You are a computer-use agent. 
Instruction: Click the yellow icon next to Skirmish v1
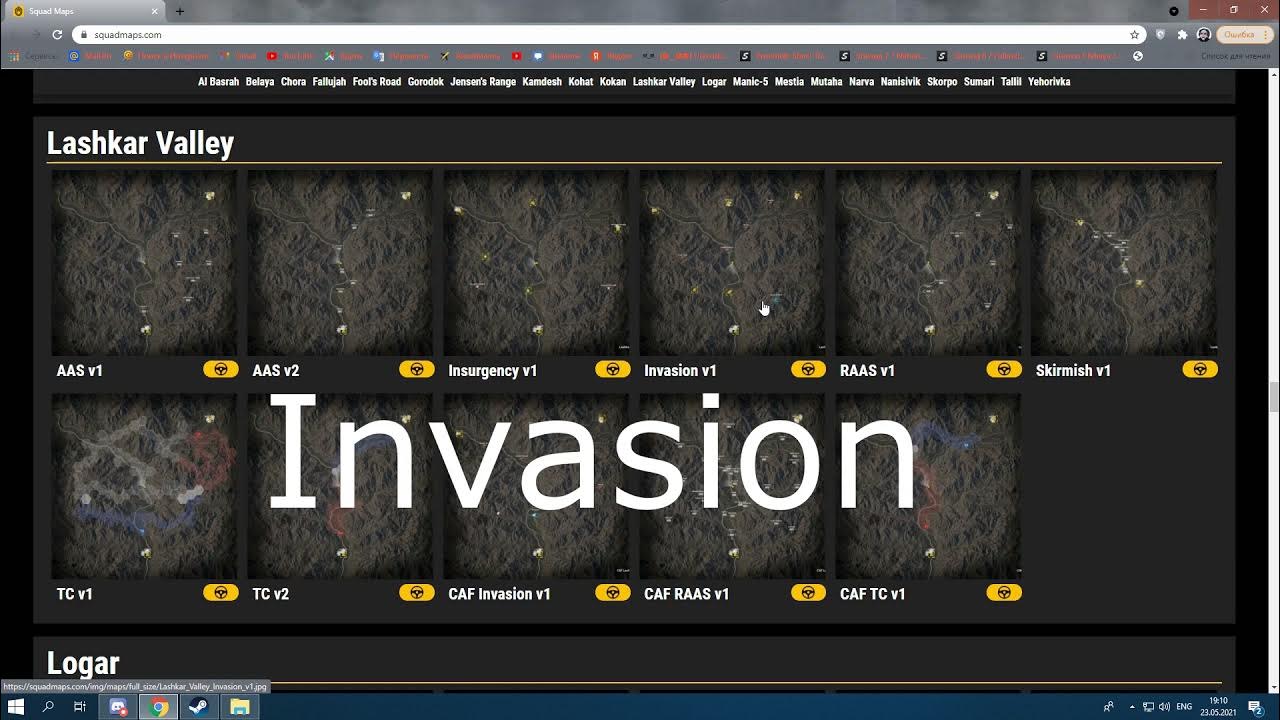[1199, 369]
